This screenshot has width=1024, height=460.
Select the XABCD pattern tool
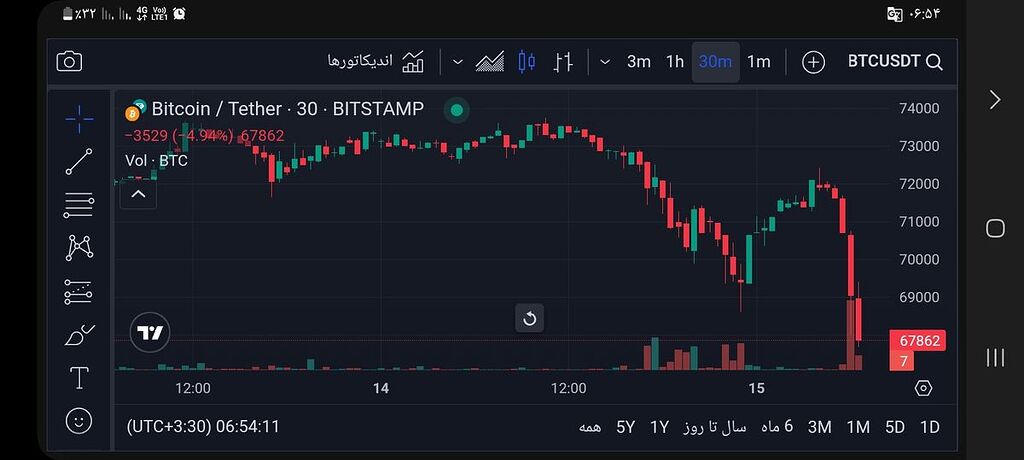pyautogui.click(x=79, y=247)
